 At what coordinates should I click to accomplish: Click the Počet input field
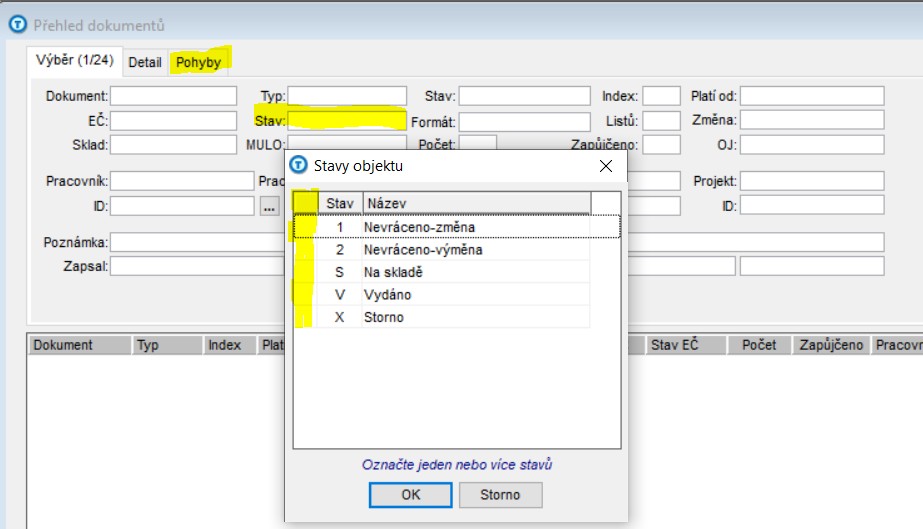coord(477,142)
